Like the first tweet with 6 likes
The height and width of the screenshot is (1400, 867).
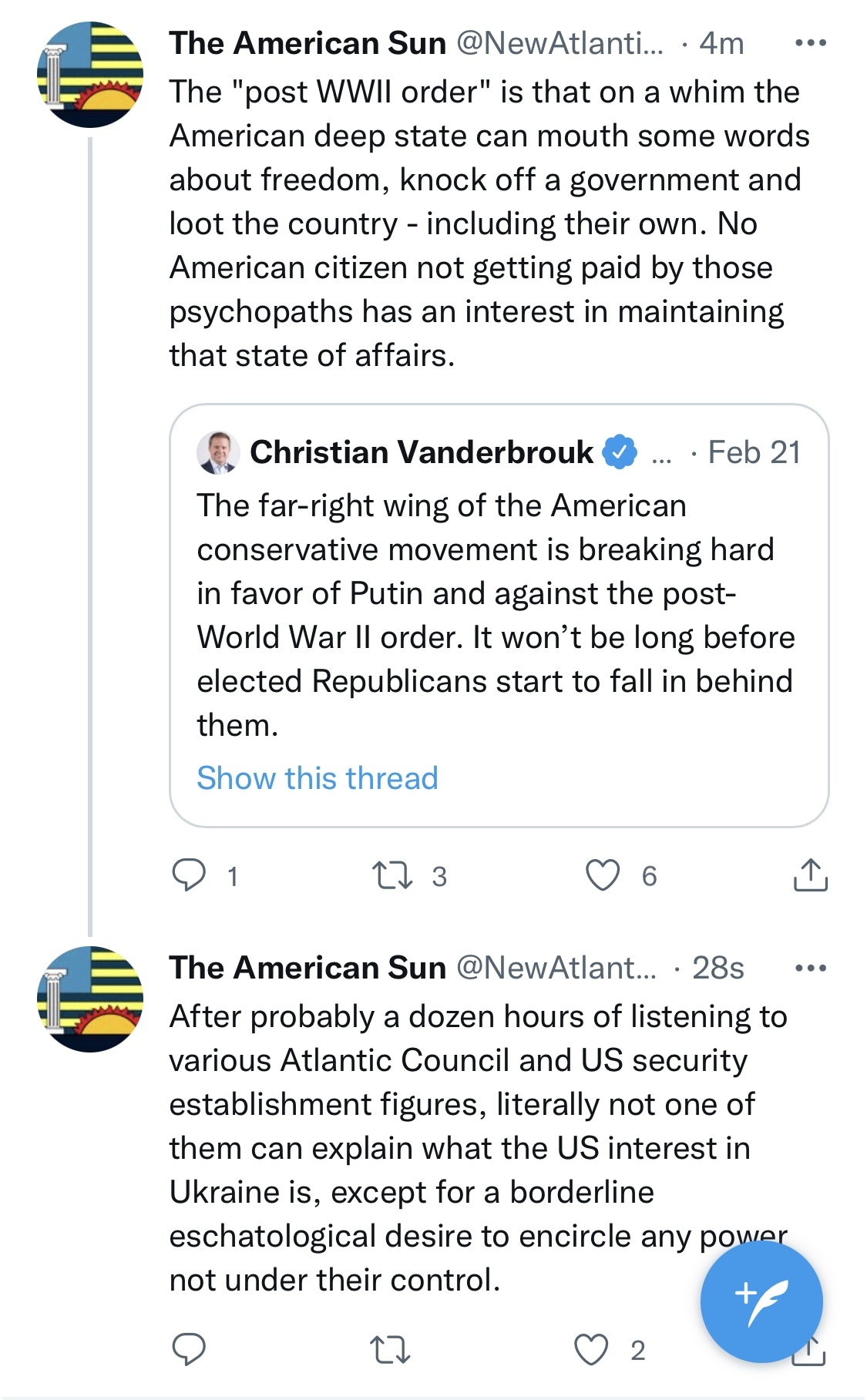click(603, 875)
